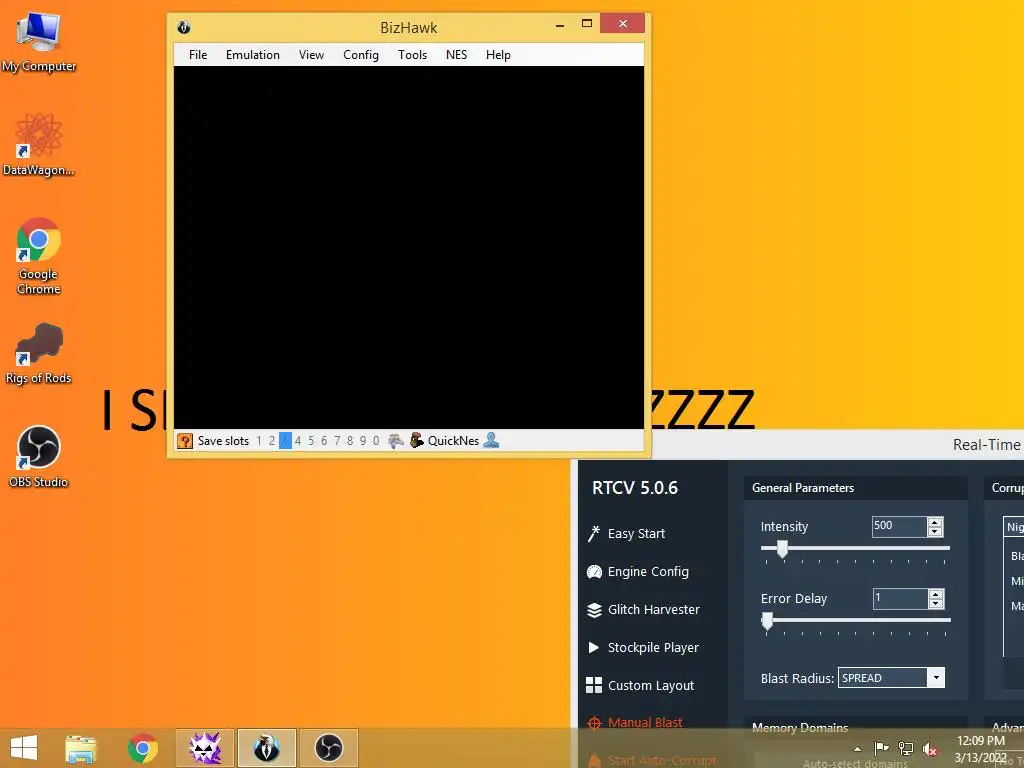This screenshot has height=768, width=1024.
Task: Open My Computer desktop icon
Action: pos(39,43)
